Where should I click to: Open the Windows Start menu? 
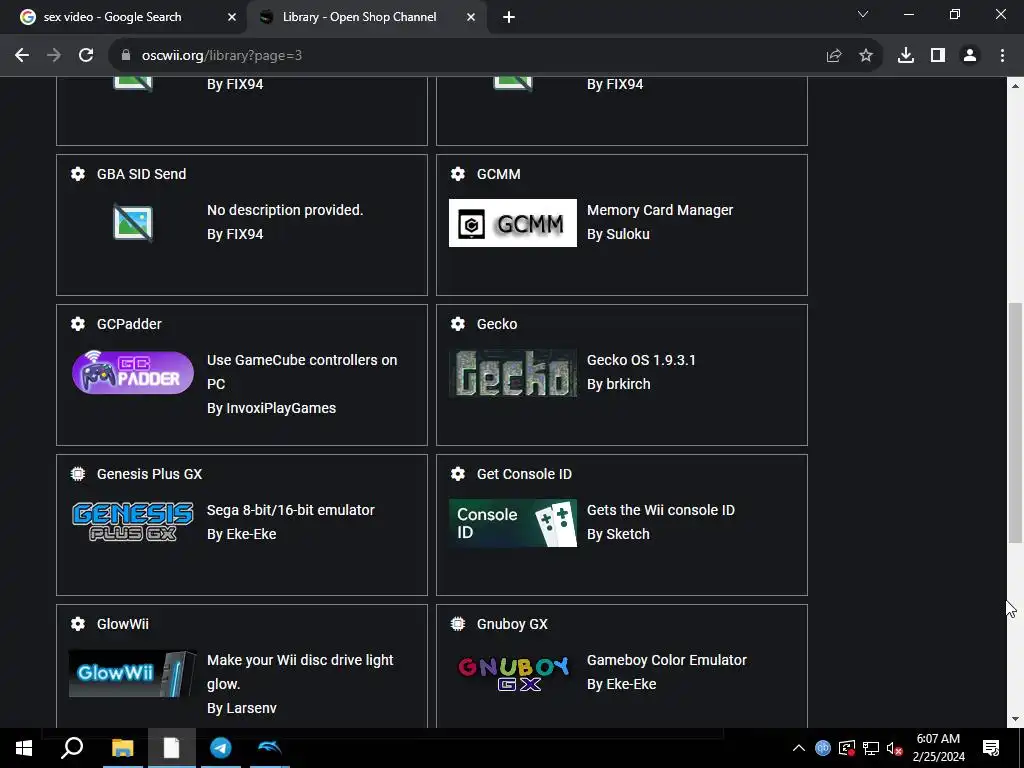pos(24,748)
